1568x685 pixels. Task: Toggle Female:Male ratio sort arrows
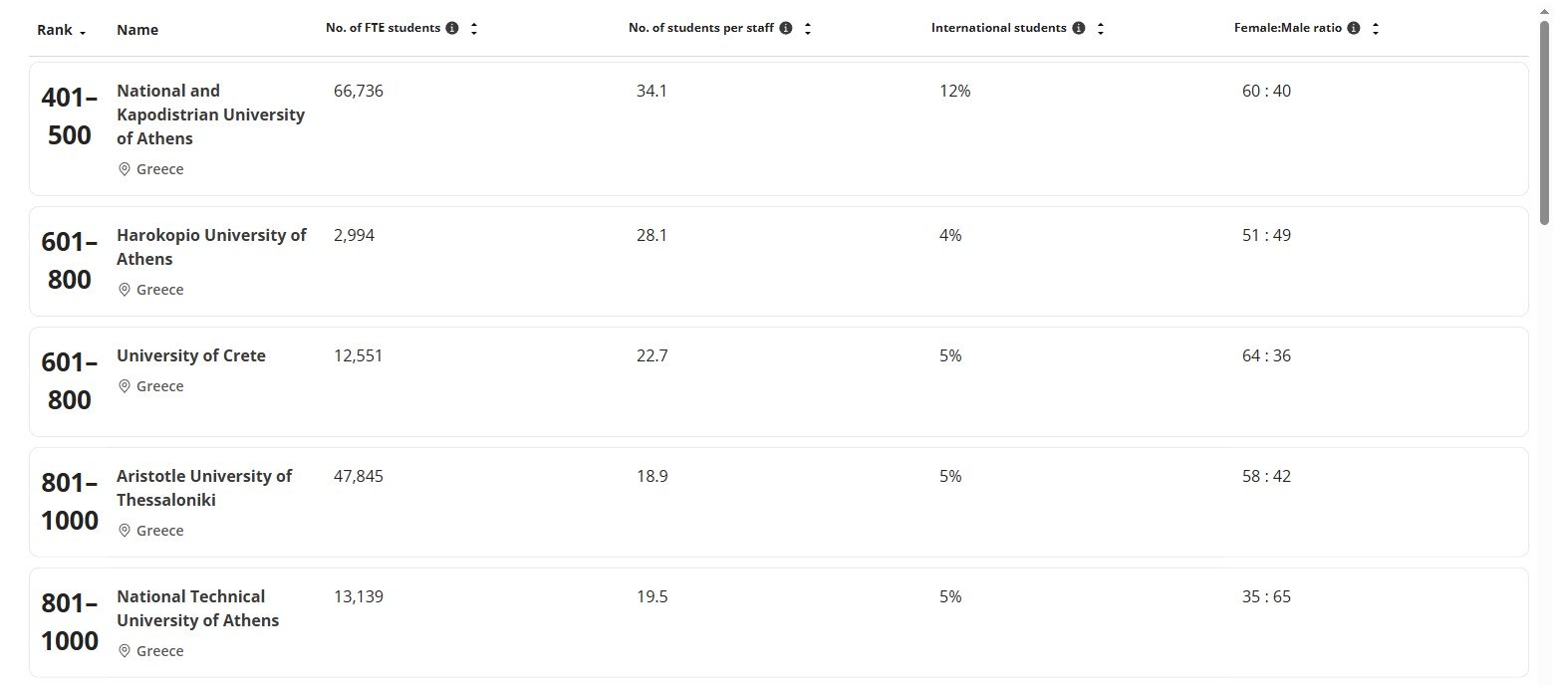coord(1376,29)
